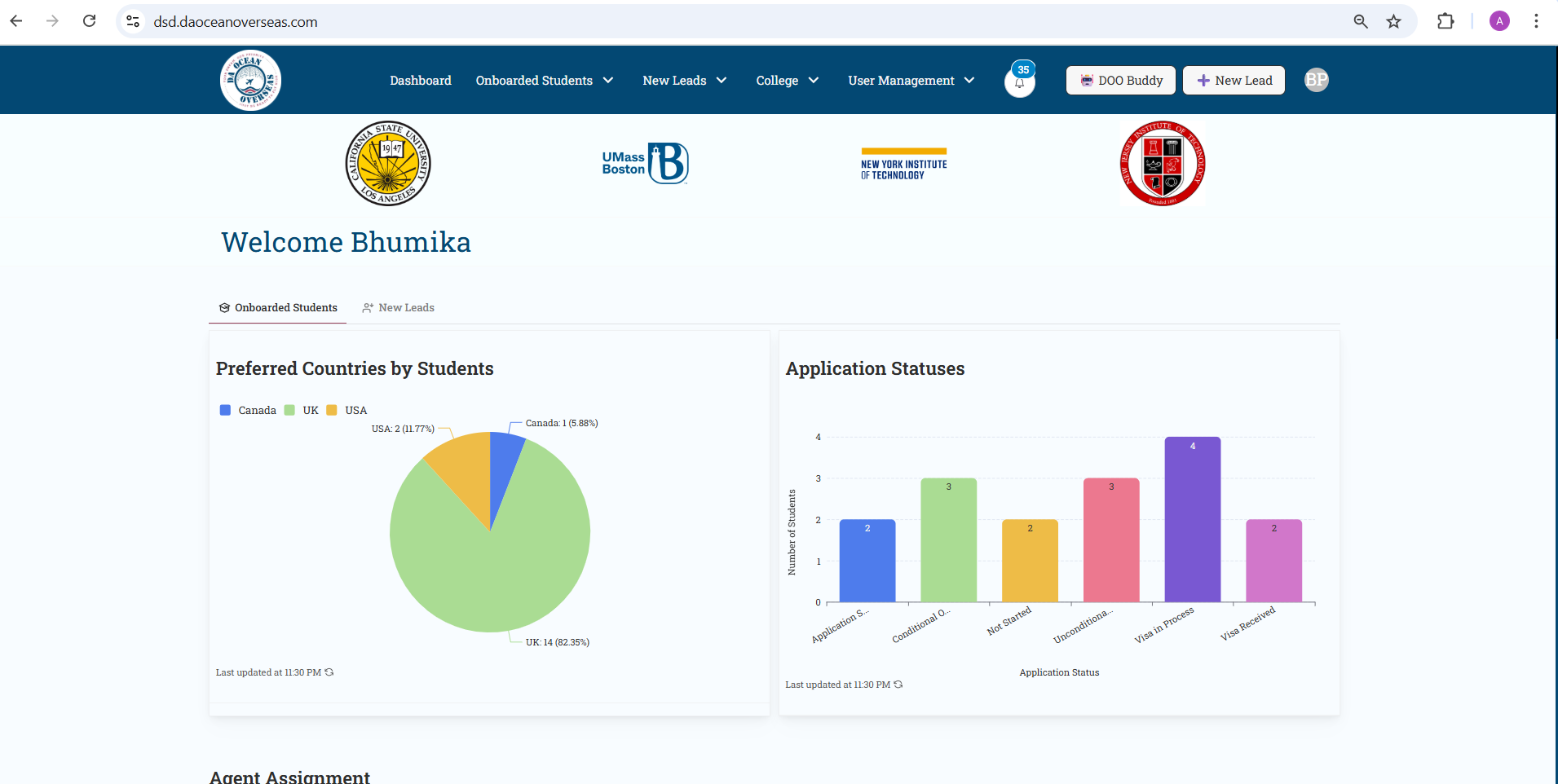Screen dimensions: 1558x784
Task: Create a New Lead with the plus button
Action: 1234,80
